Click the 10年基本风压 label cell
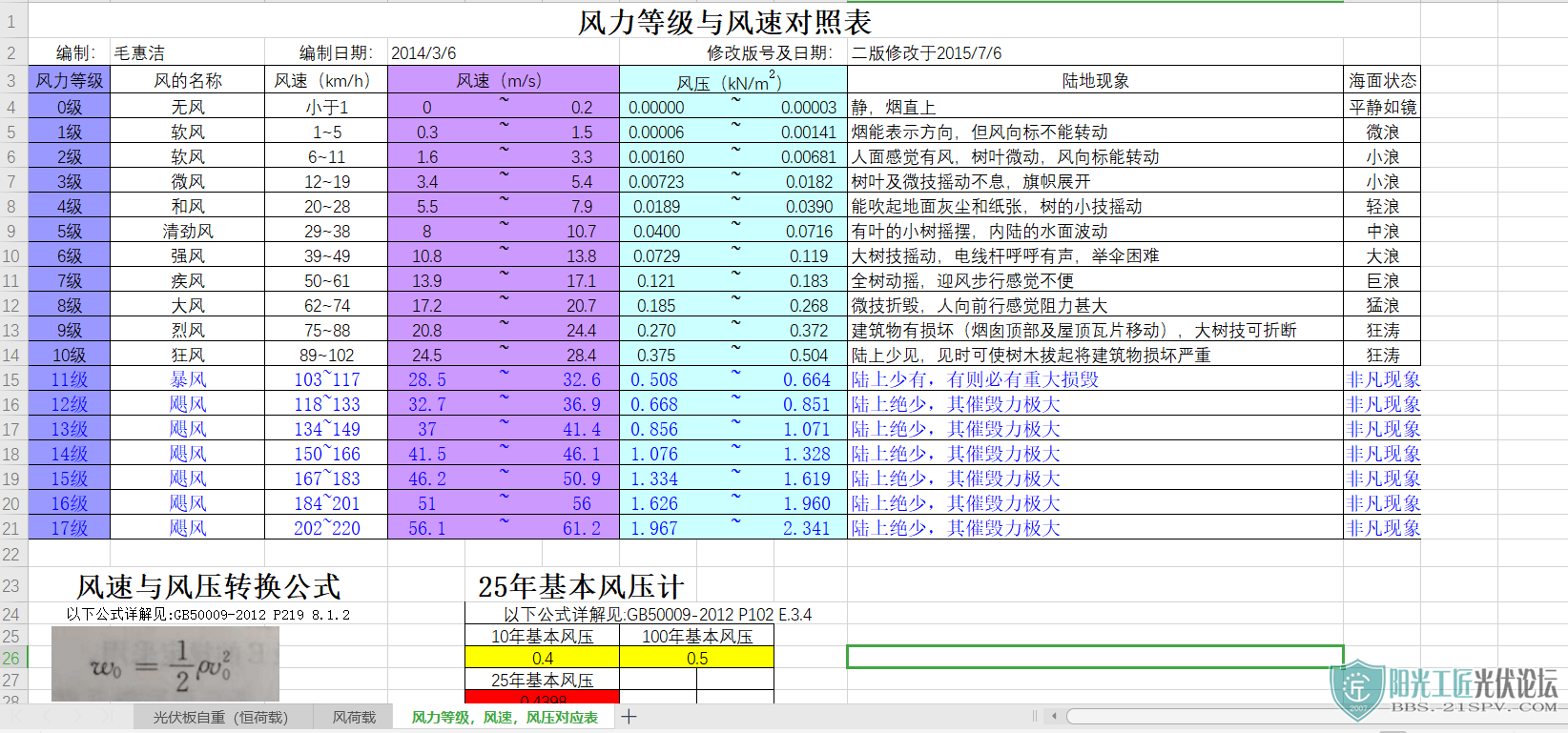Viewport: 1568px width, 733px height. pyautogui.click(x=543, y=636)
